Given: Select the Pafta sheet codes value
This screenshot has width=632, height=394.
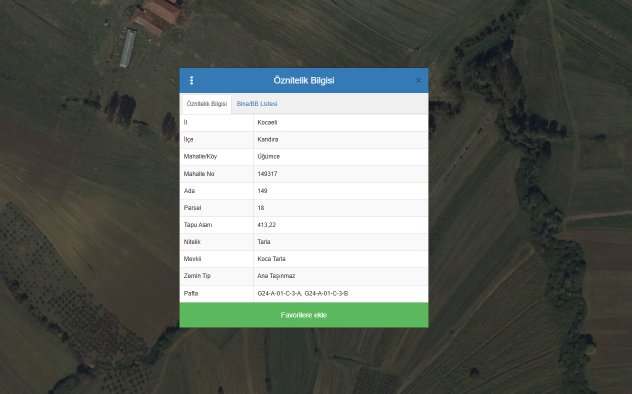Looking at the screenshot, I should tap(303, 293).
